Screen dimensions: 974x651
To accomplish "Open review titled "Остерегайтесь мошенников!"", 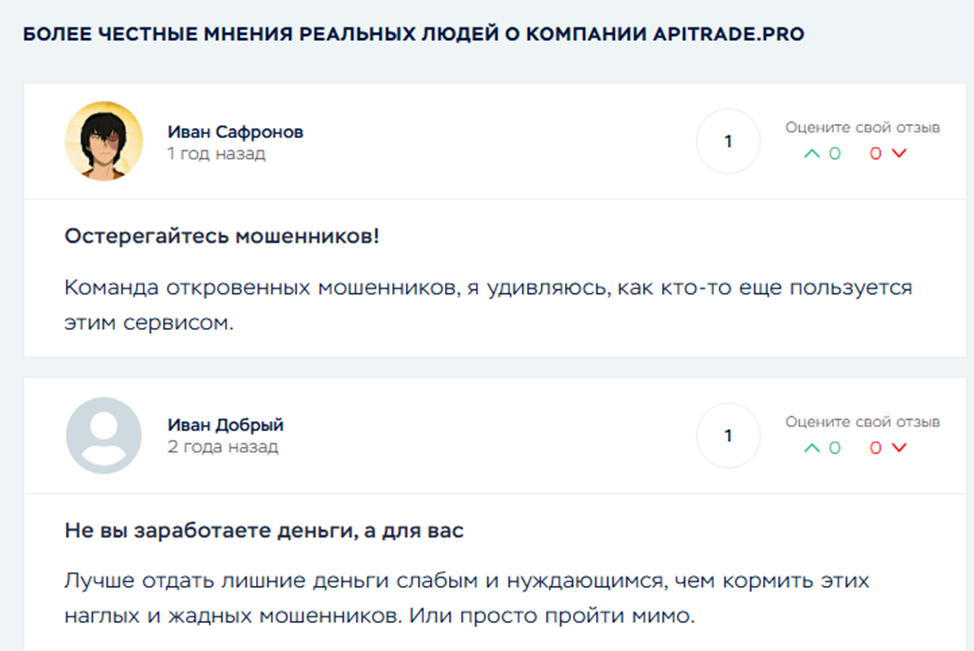I will click(222, 236).
